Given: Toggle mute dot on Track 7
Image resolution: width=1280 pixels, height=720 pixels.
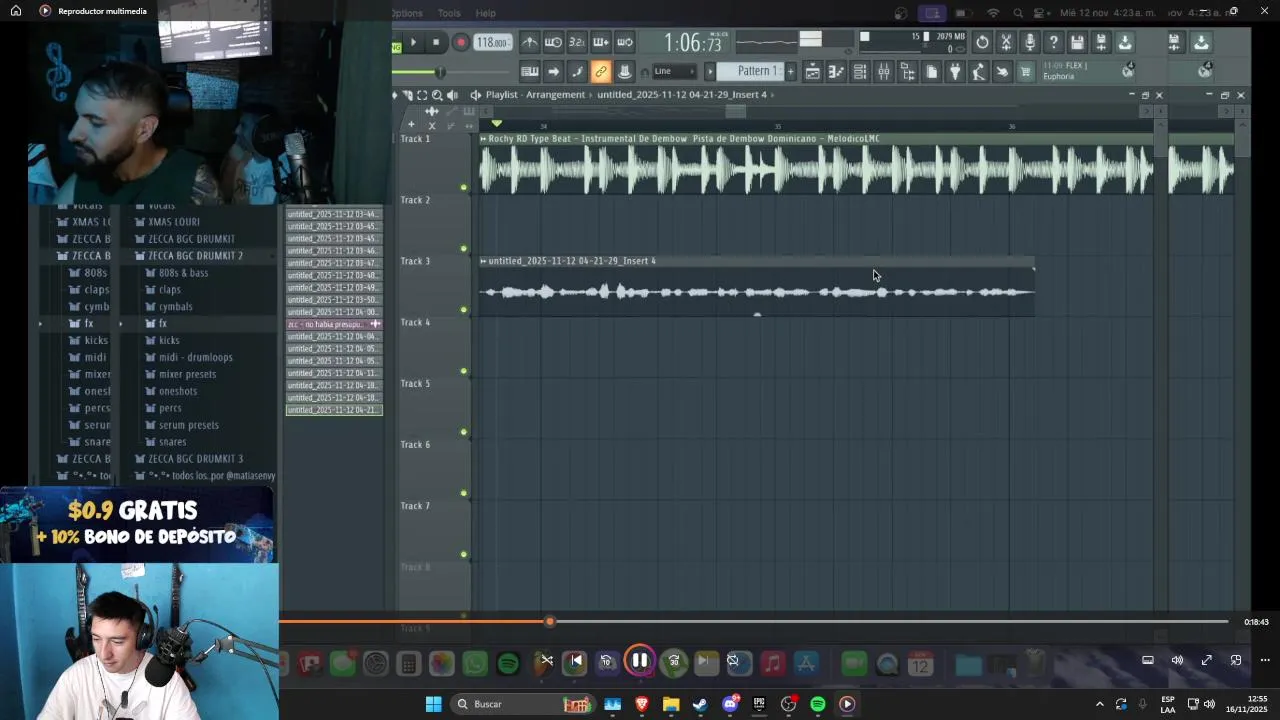Looking at the screenshot, I should point(463,554).
